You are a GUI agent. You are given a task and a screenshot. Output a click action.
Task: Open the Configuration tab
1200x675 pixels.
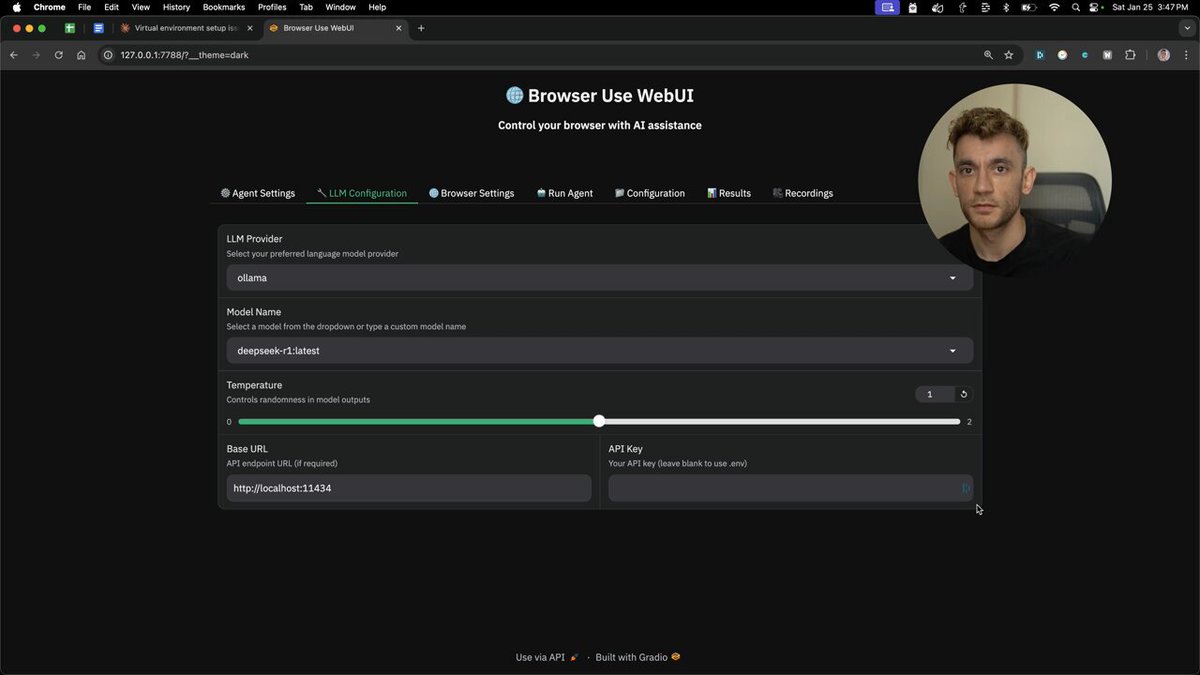point(650,193)
